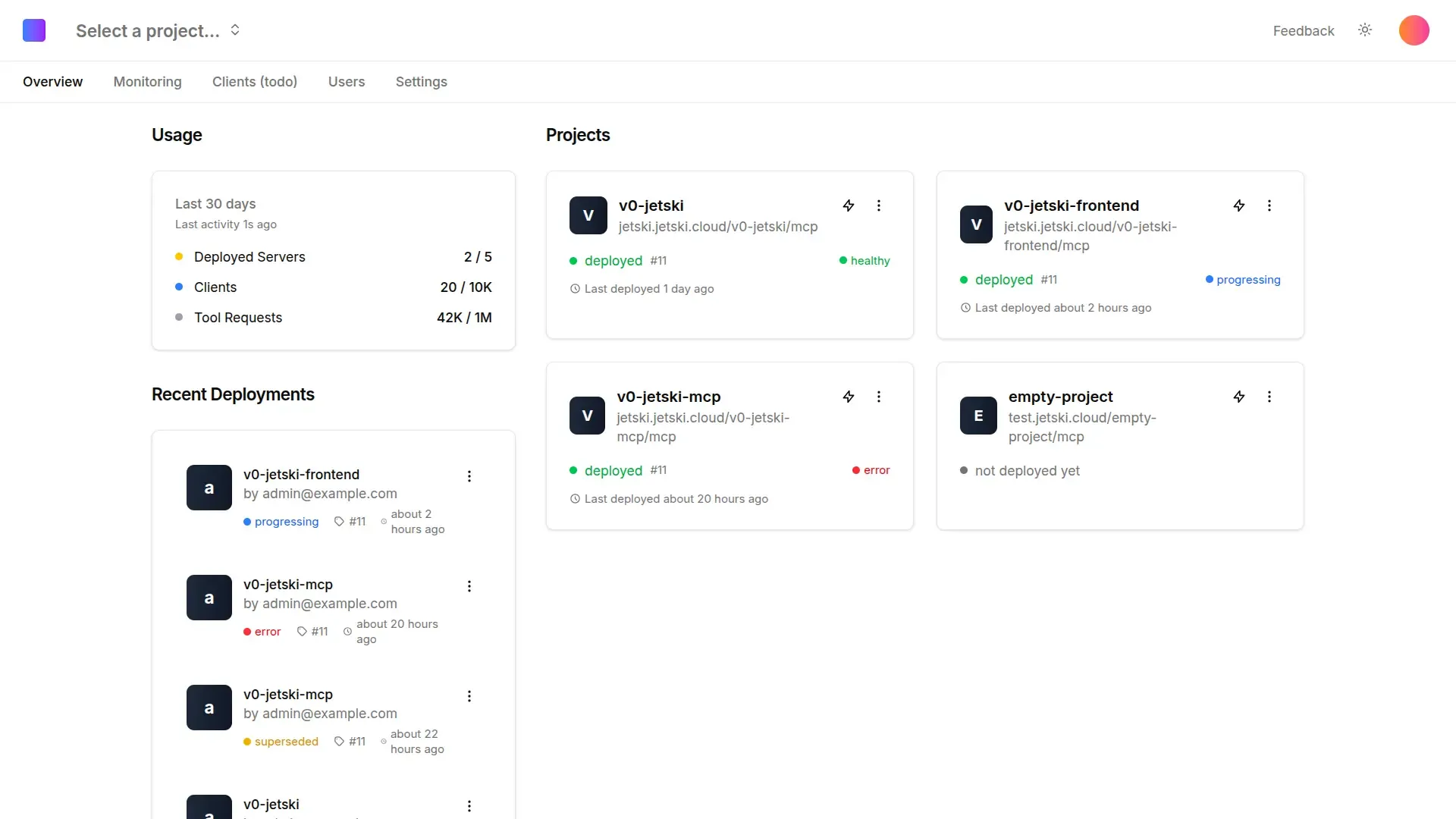
Task: Click the E avatar of empty-project
Action: (x=978, y=416)
